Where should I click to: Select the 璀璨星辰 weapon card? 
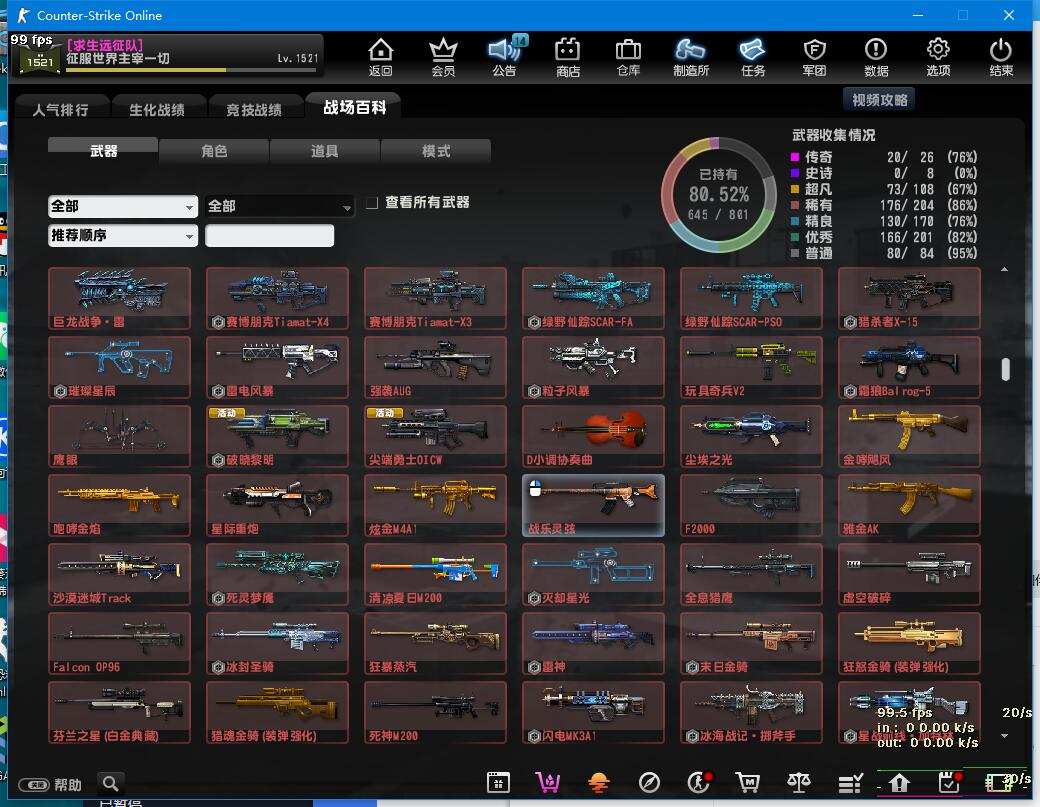(119, 367)
